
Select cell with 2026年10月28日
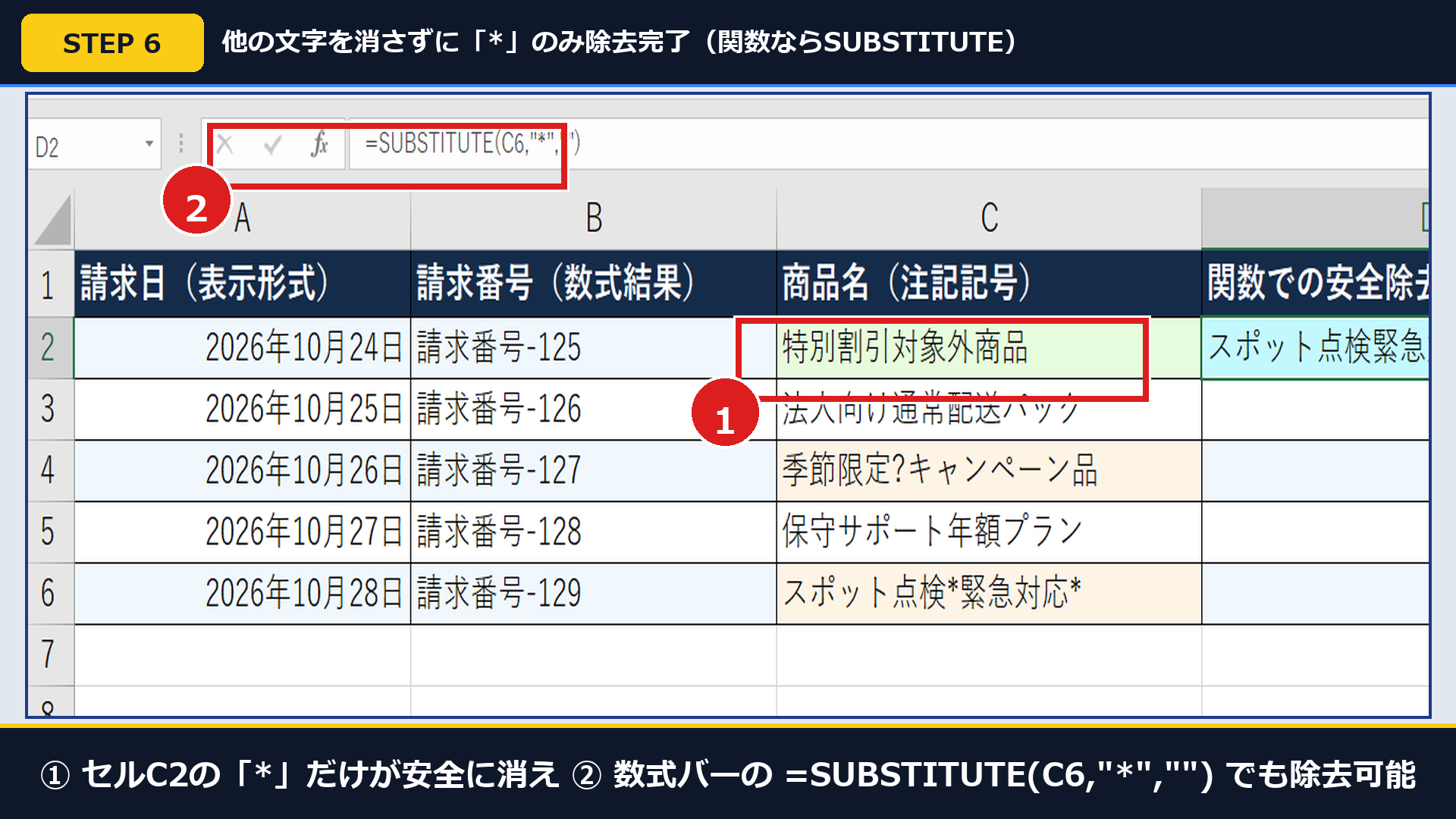pos(243,593)
